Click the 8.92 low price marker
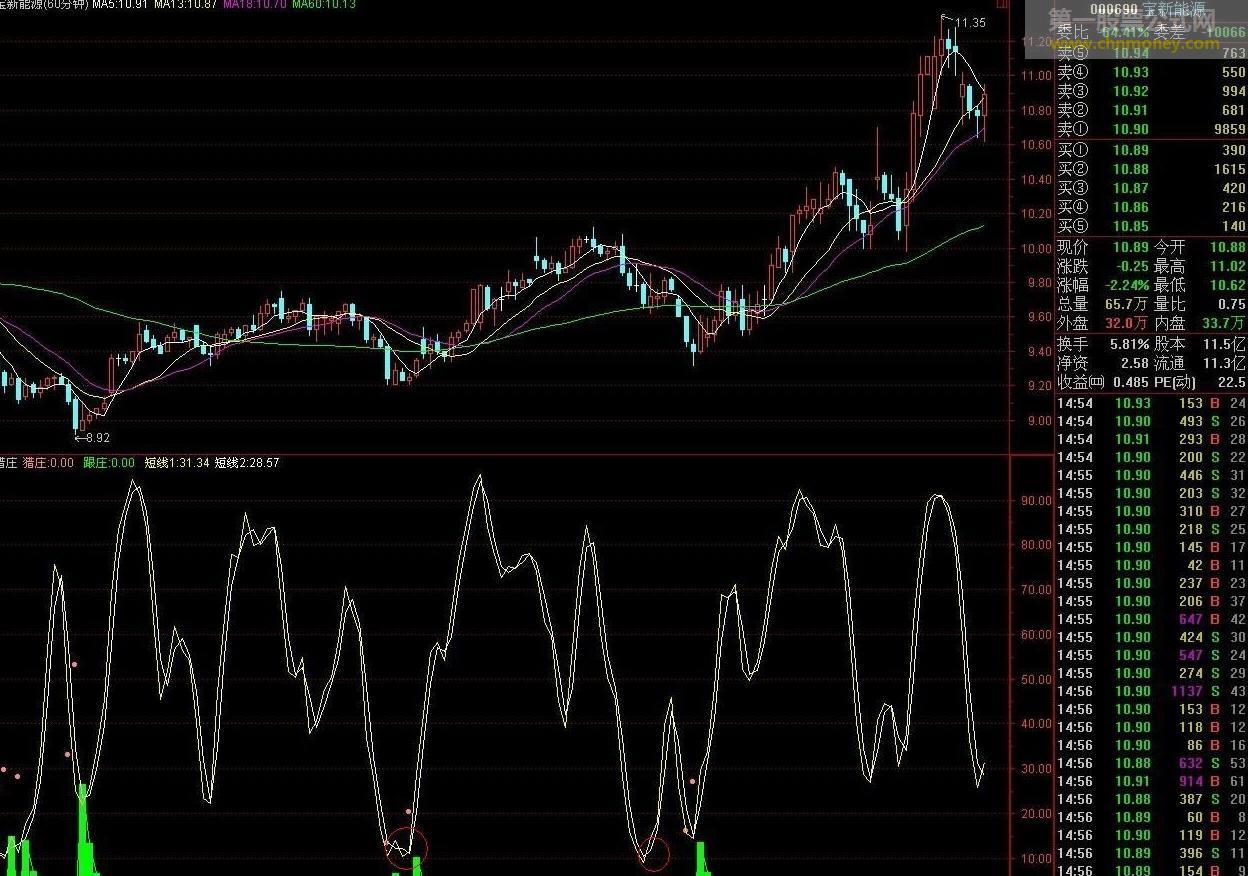The height and width of the screenshot is (876, 1248). (x=97, y=437)
